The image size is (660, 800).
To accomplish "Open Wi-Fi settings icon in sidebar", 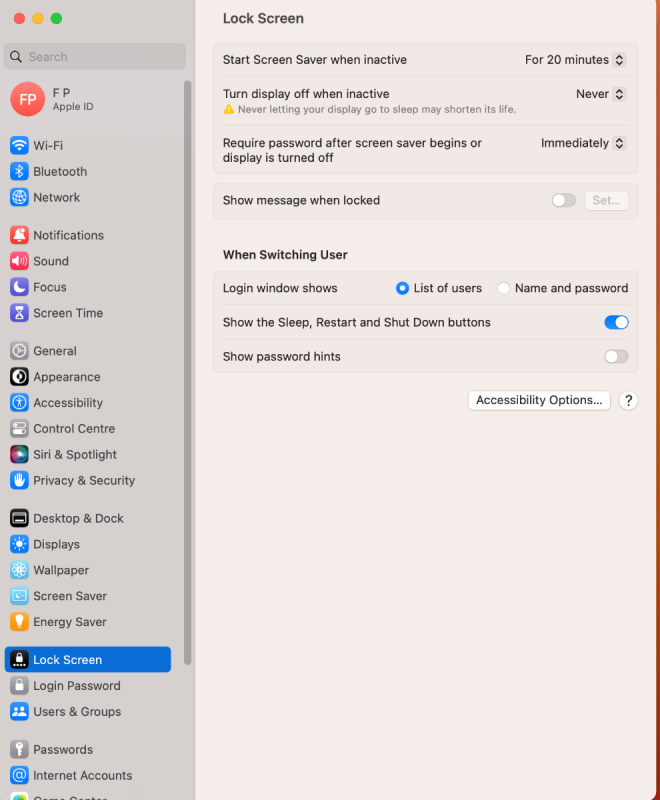I will (x=19, y=145).
